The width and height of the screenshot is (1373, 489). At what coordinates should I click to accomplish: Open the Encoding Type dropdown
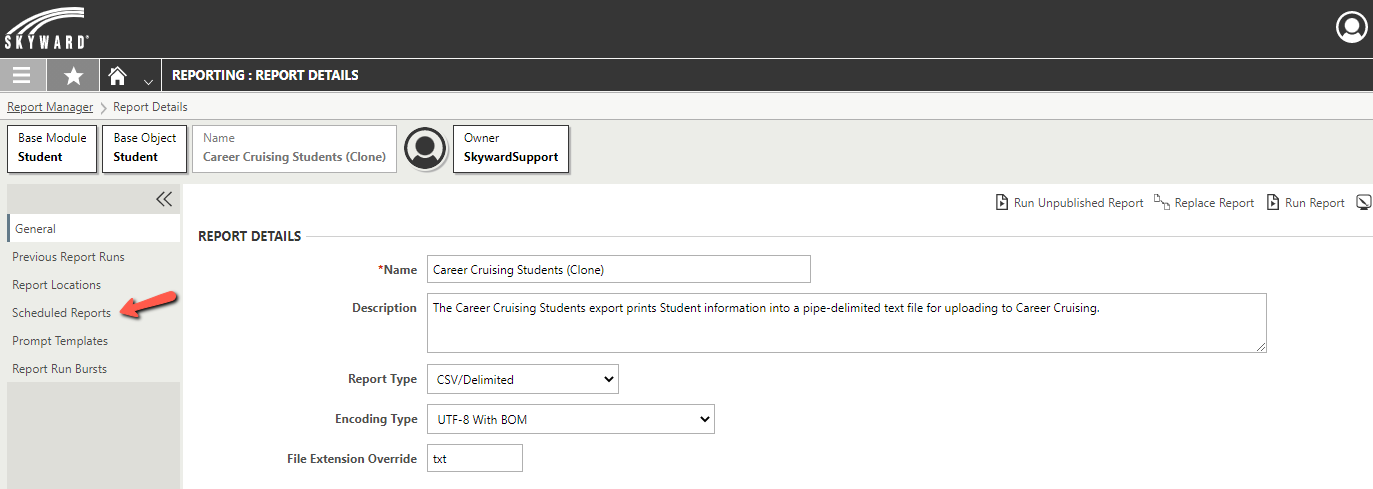pos(570,419)
